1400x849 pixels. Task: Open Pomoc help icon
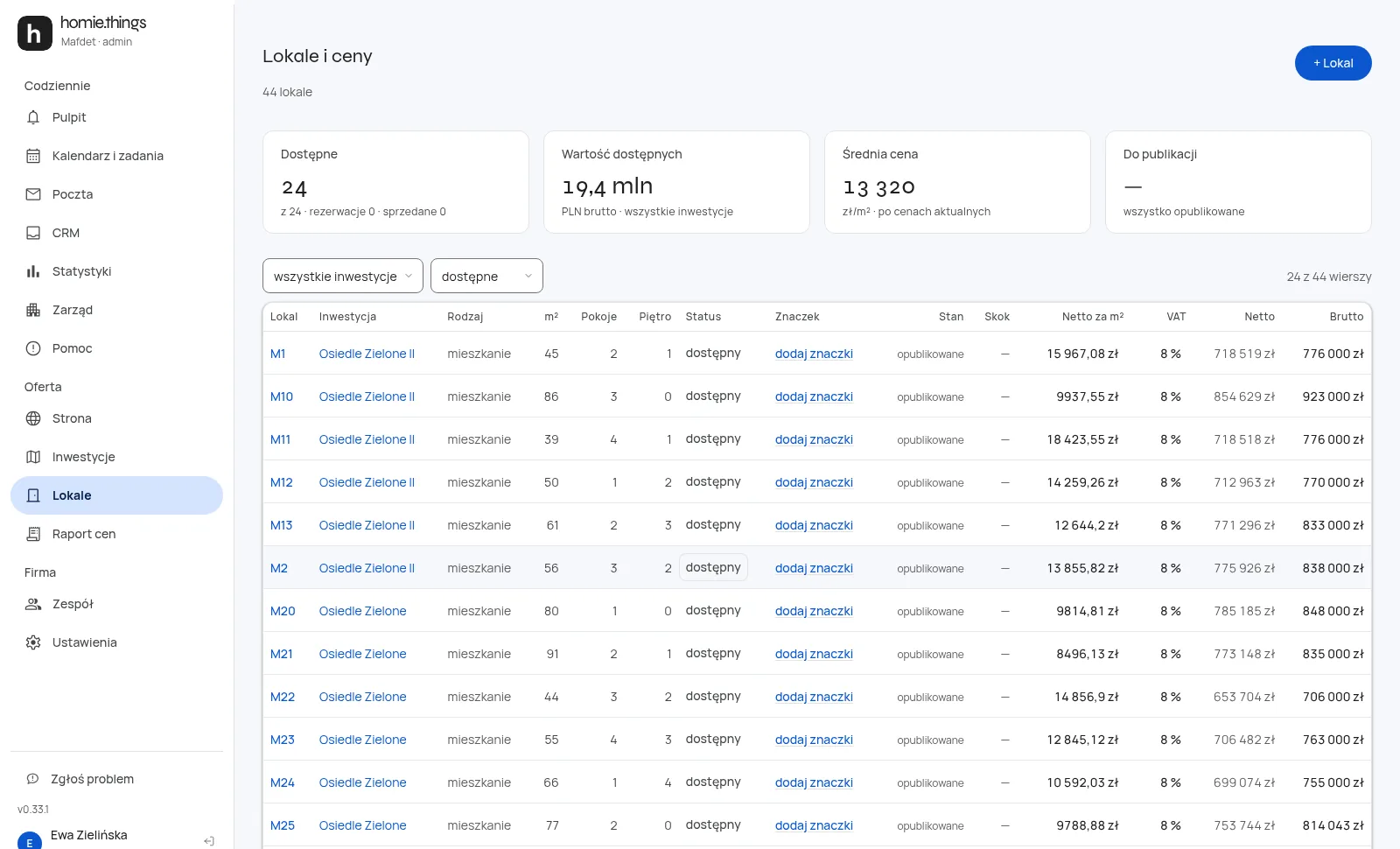coord(33,348)
